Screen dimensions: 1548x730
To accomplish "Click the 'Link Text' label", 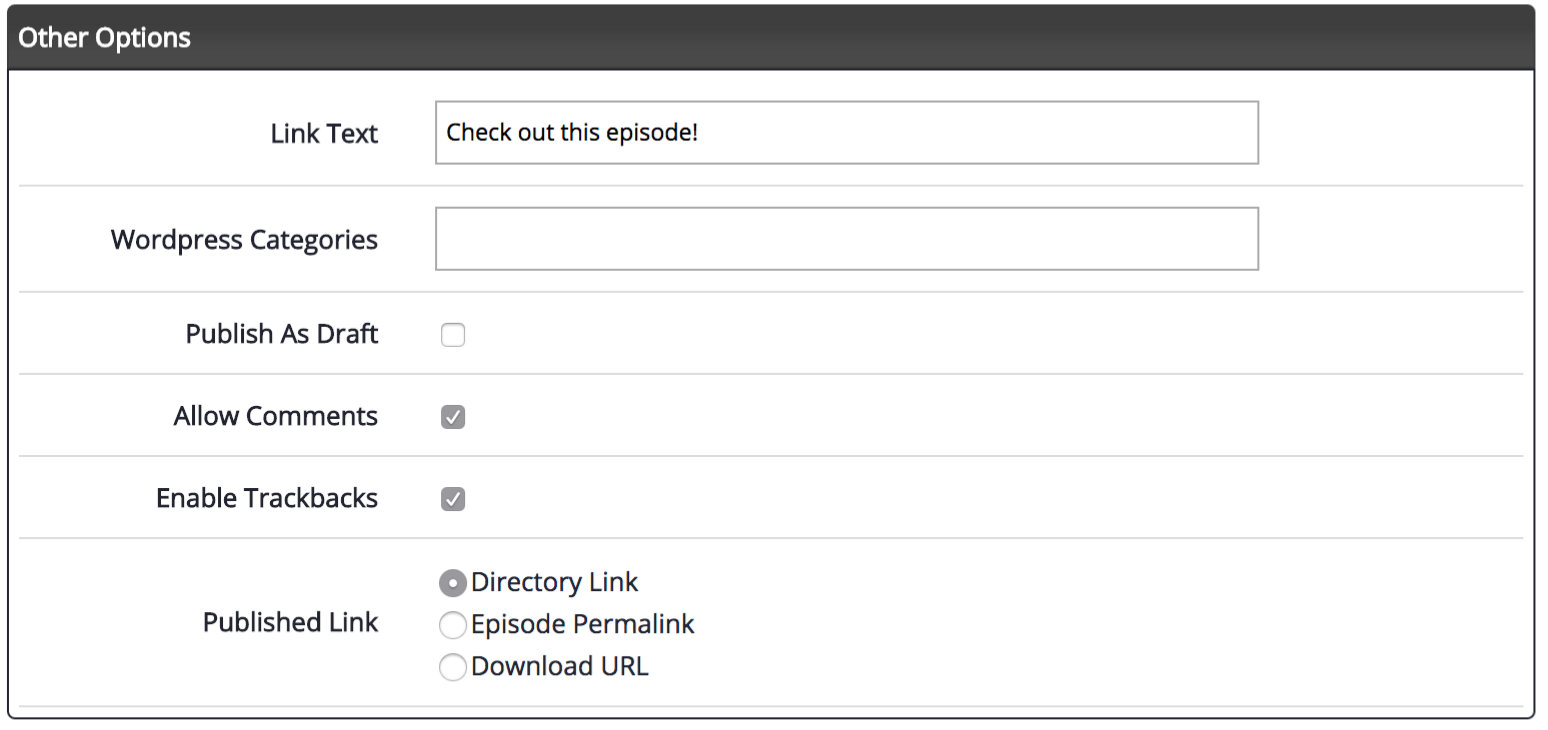I will tap(324, 134).
